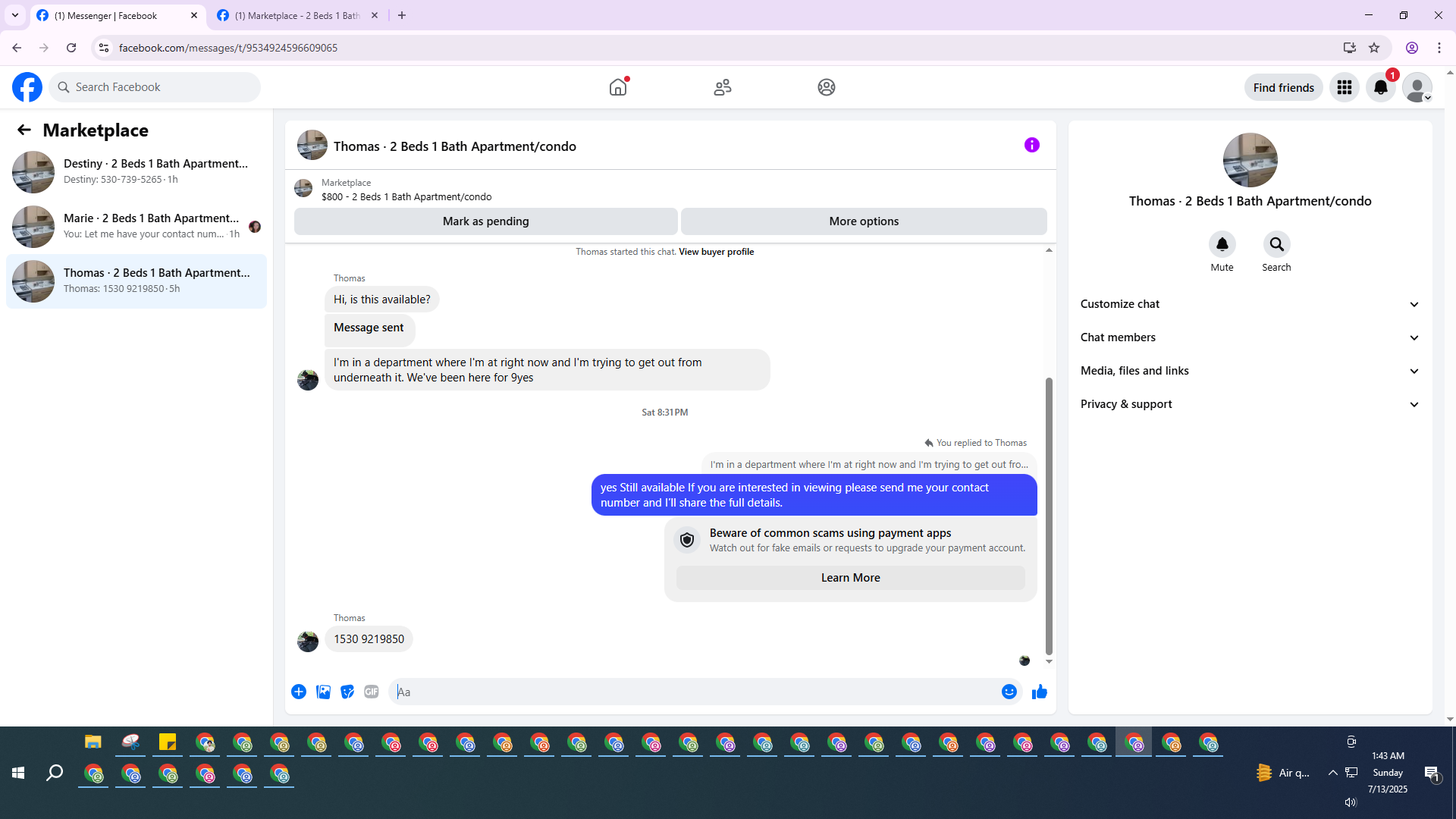
Task: Expand the Chat members section
Action: click(1250, 337)
